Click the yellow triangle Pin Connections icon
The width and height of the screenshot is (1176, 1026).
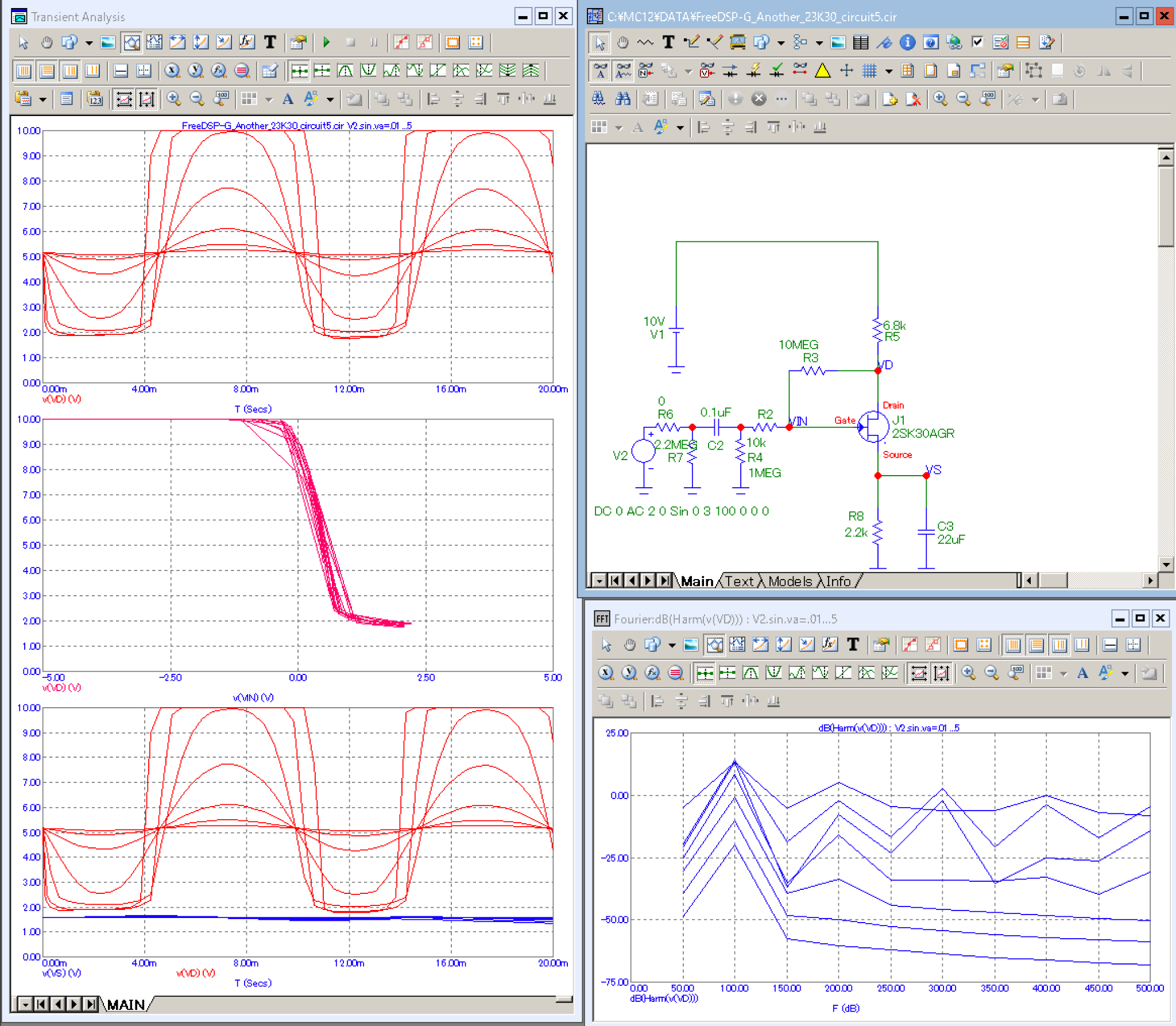click(823, 71)
